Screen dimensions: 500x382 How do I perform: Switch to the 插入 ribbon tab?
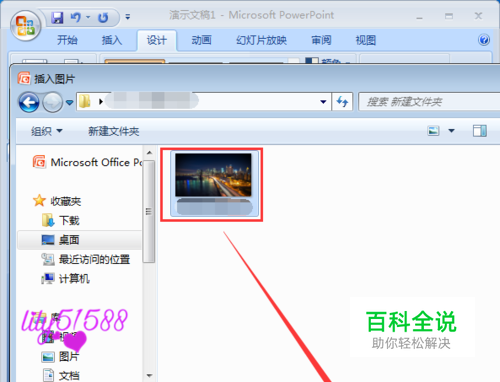point(112,40)
